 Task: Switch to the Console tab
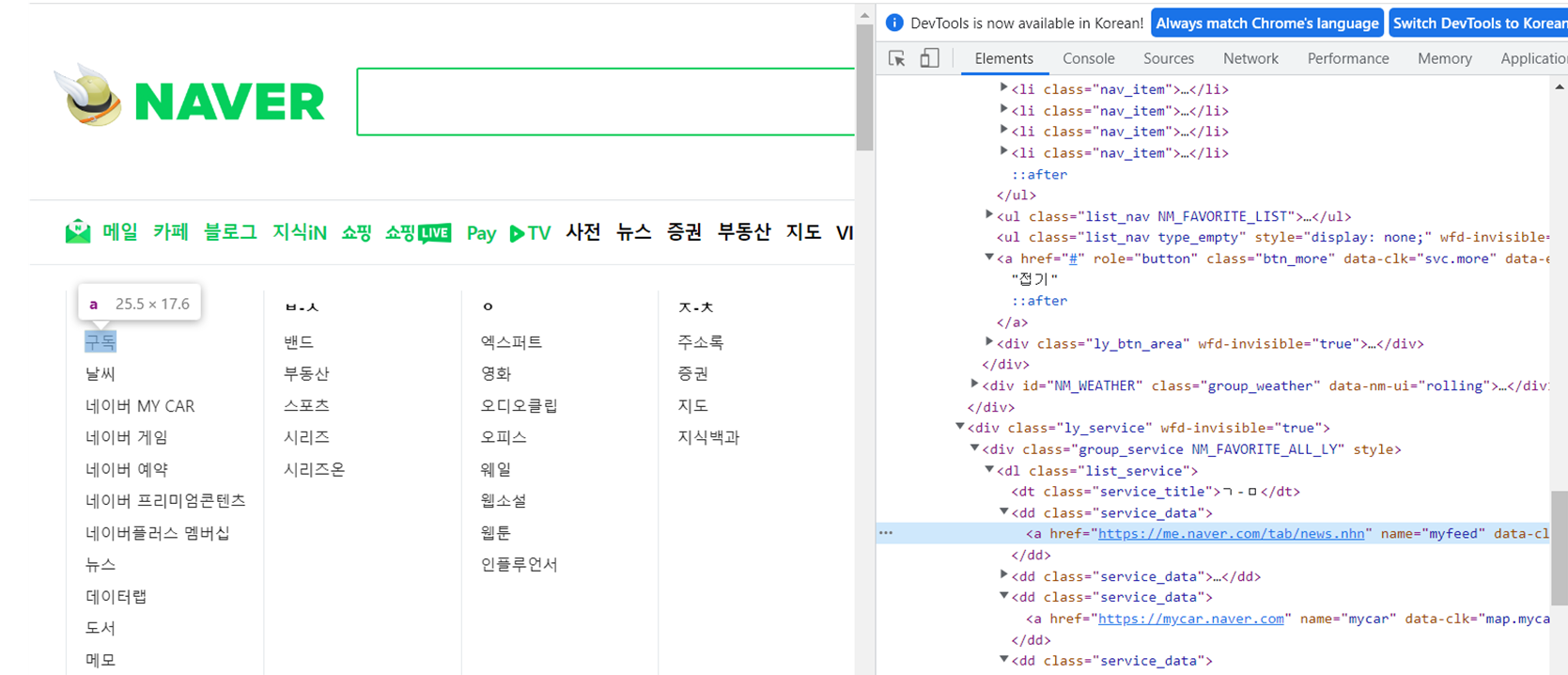coord(1089,58)
